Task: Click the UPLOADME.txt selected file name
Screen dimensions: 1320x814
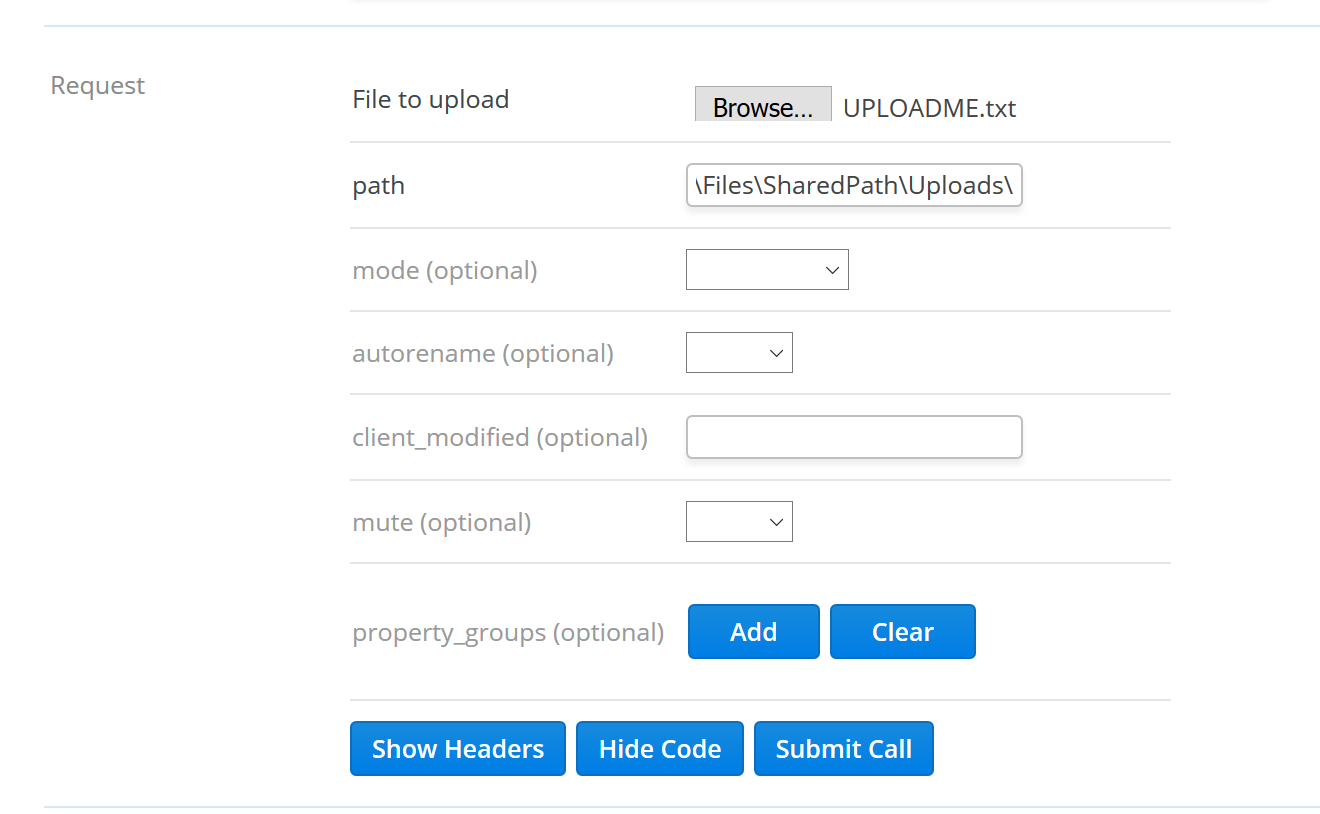Action: 929,108
